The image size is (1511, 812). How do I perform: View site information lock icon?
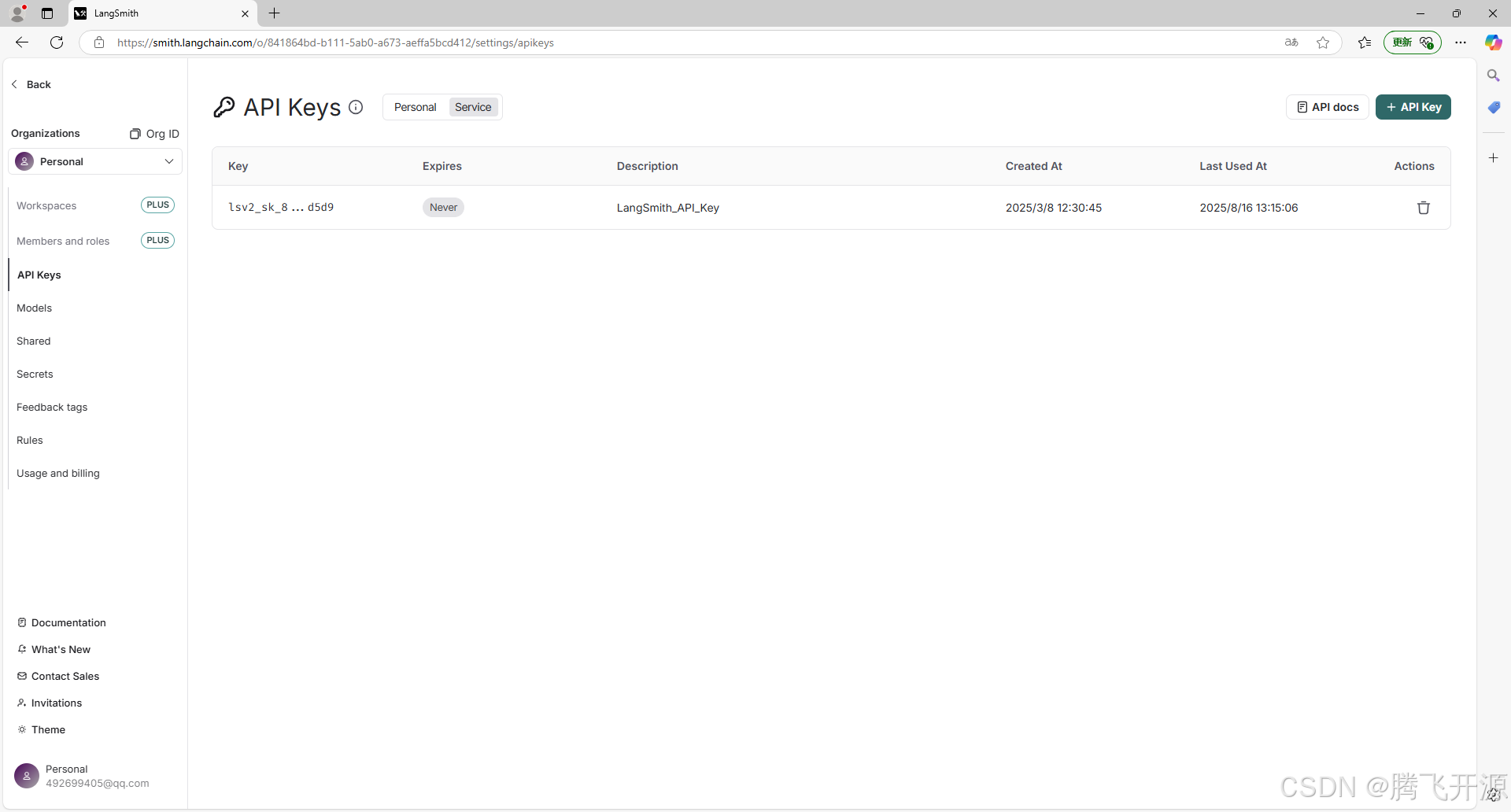[99, 42]
